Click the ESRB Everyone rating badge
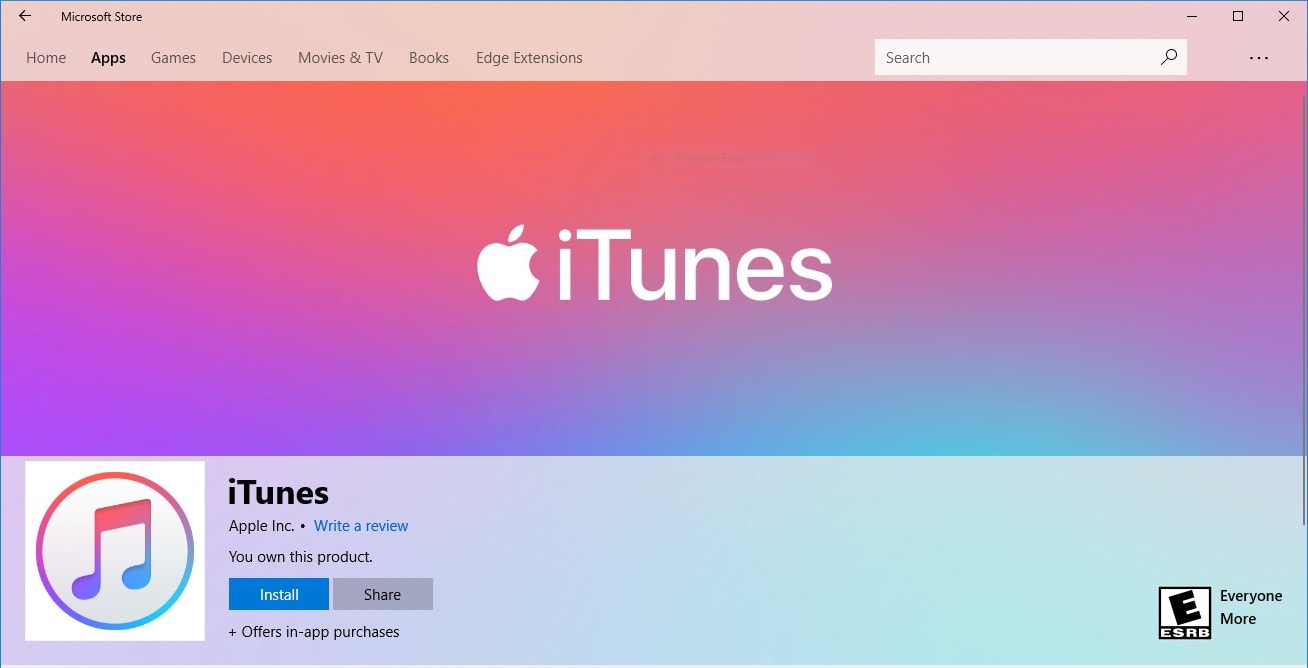Viewport: 1308px width, 668px height. point(1185,612)
